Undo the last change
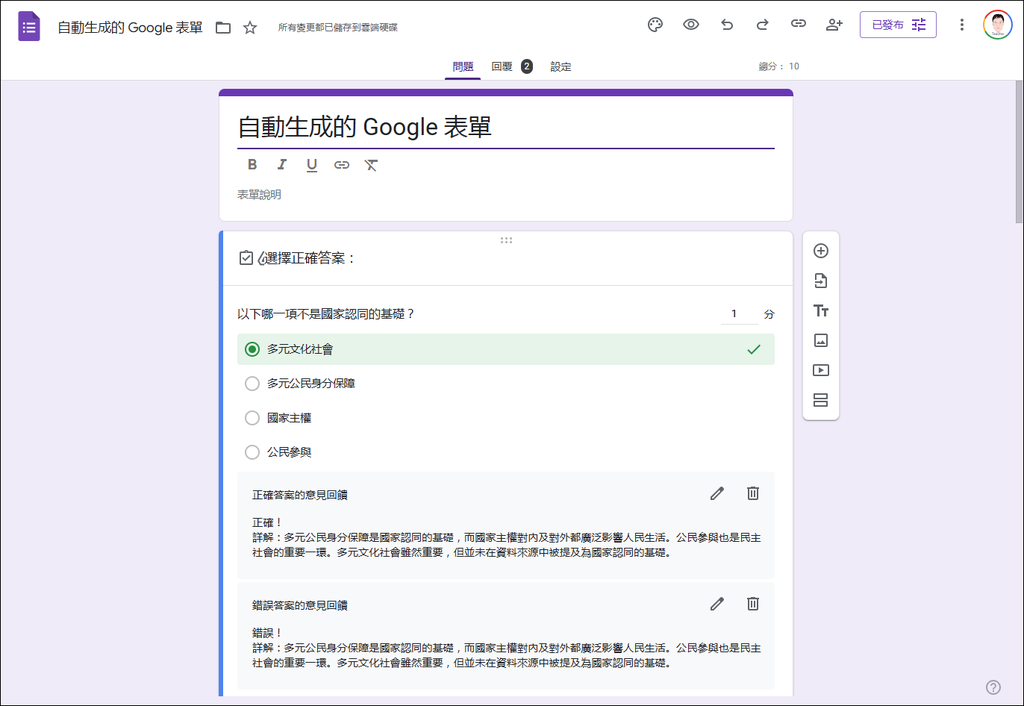Image resolution: width=1024 pixels, height=706 pixels. point(727,25)
